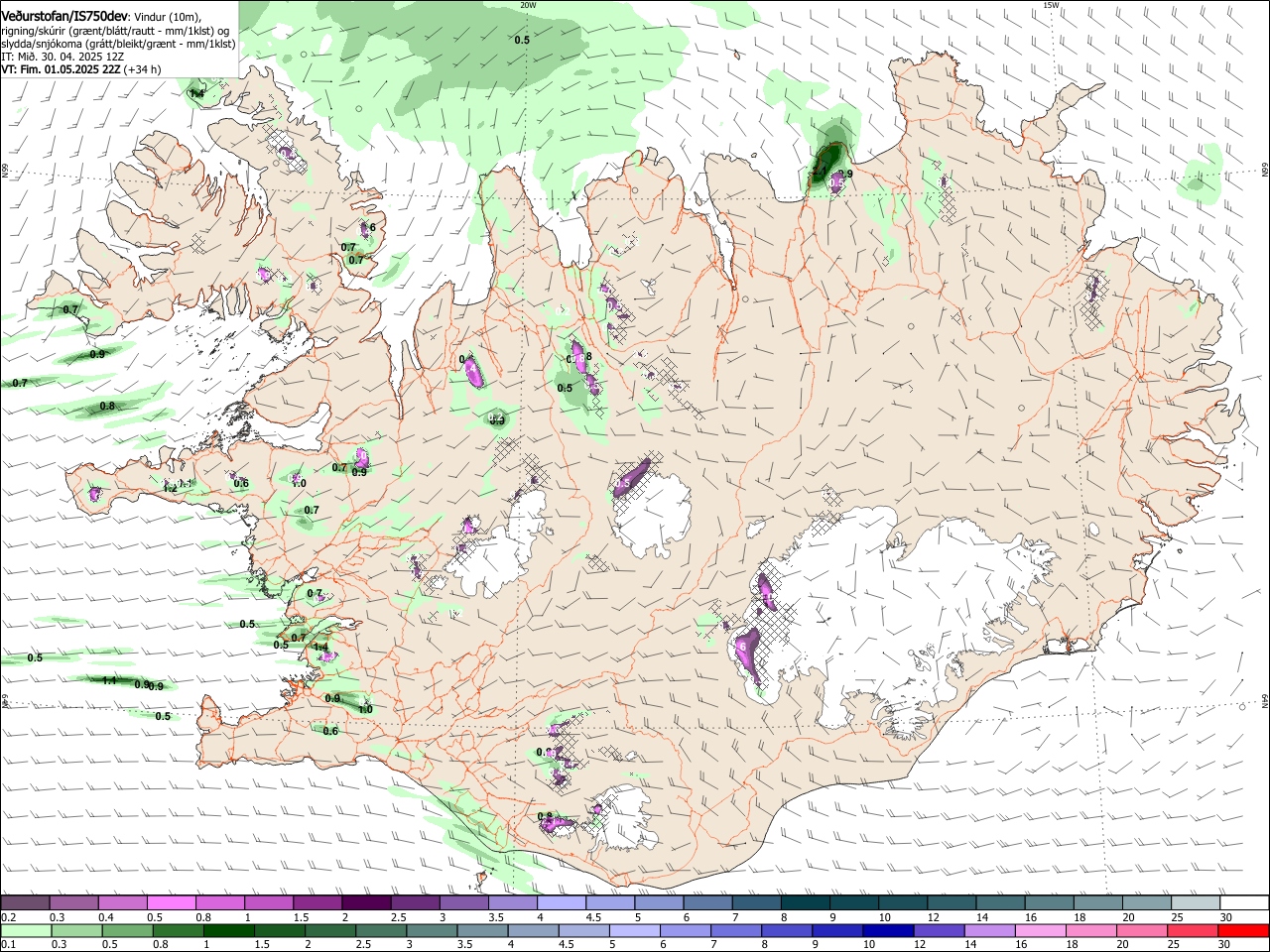Pick the medium green 0.5 legend swatch
1270x952 pixels.
[127, 931]
